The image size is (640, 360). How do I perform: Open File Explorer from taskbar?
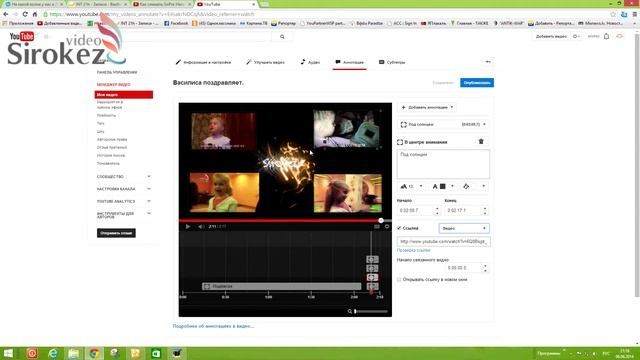point(73,353)
